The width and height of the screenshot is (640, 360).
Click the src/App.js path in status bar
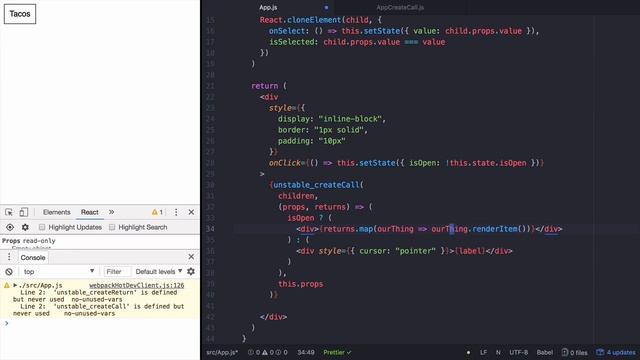(x=222, y=352)
